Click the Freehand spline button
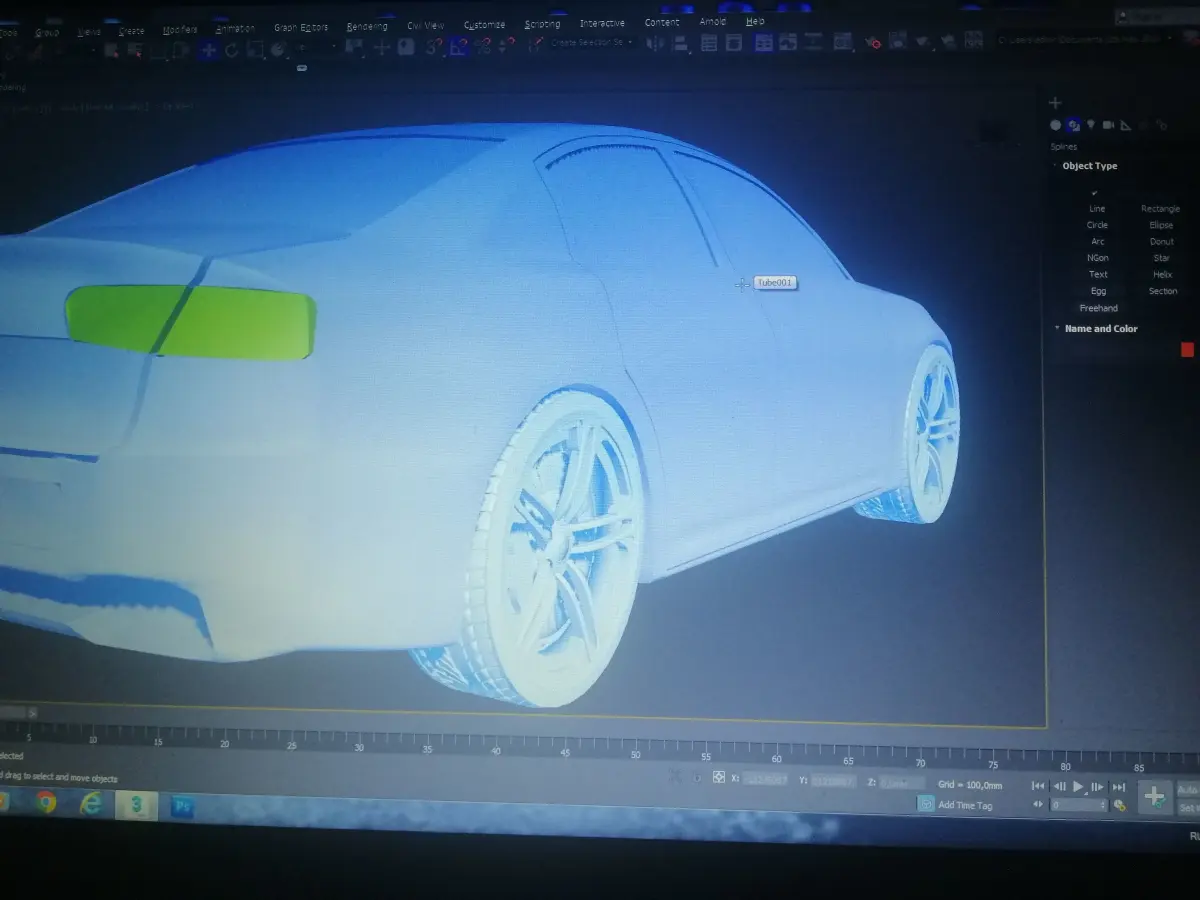 pyautogui.click(x=1098, y=308)
